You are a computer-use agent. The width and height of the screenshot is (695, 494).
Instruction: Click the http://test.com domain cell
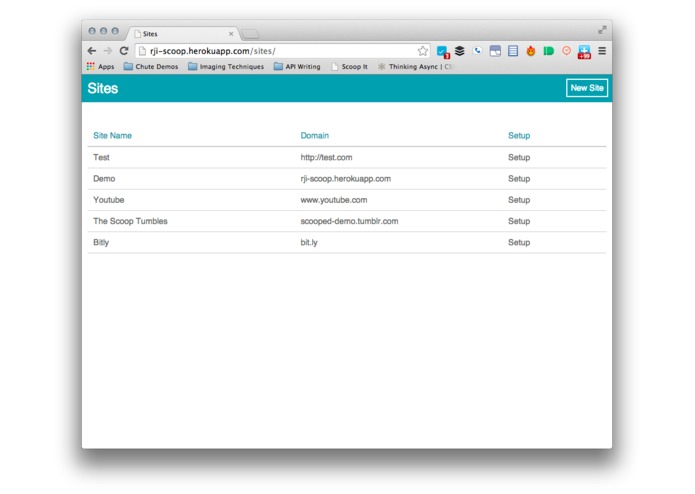[326, 157]
